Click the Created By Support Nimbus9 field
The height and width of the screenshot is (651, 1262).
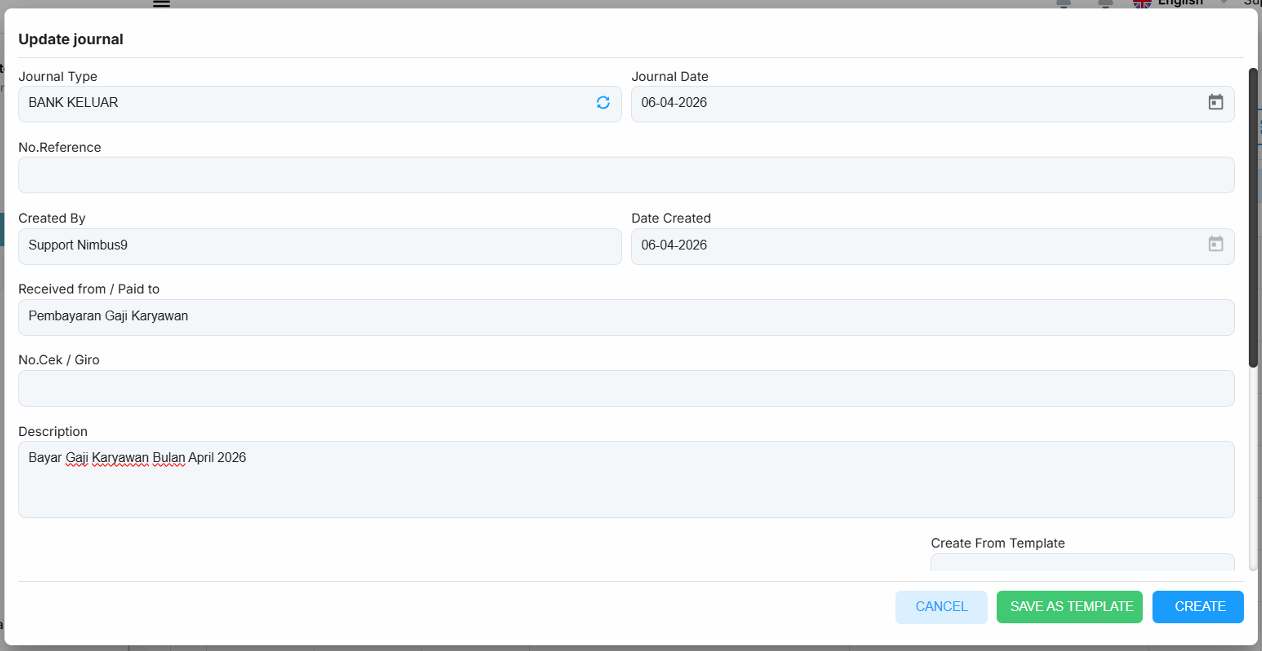pos(320,246)
